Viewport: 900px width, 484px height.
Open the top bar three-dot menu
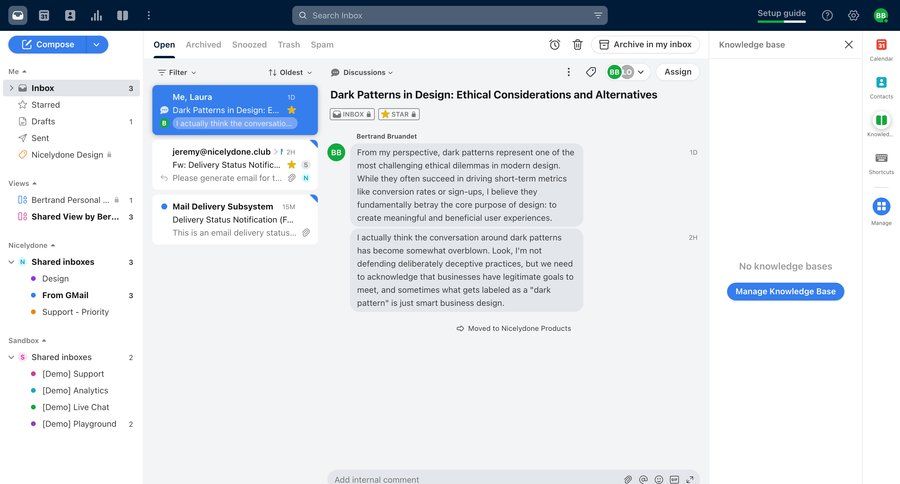[x=149, y=16]
